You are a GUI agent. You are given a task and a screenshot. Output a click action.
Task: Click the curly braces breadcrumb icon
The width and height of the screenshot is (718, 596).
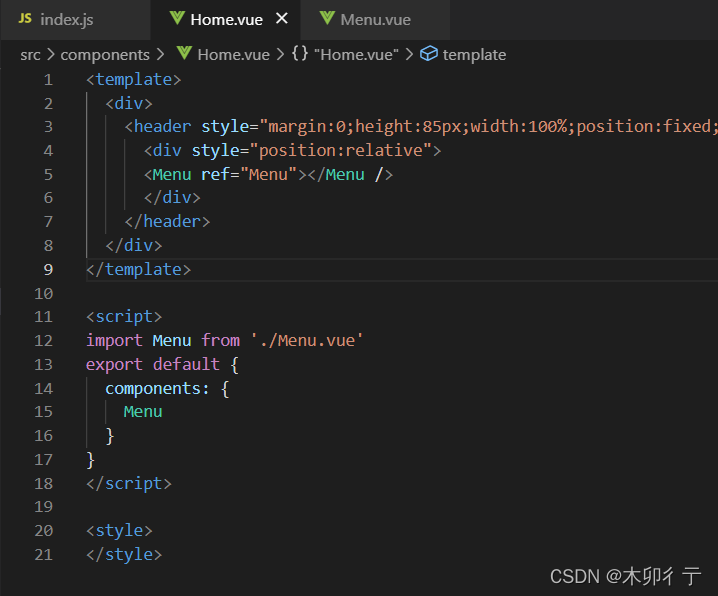pos(300,54)
